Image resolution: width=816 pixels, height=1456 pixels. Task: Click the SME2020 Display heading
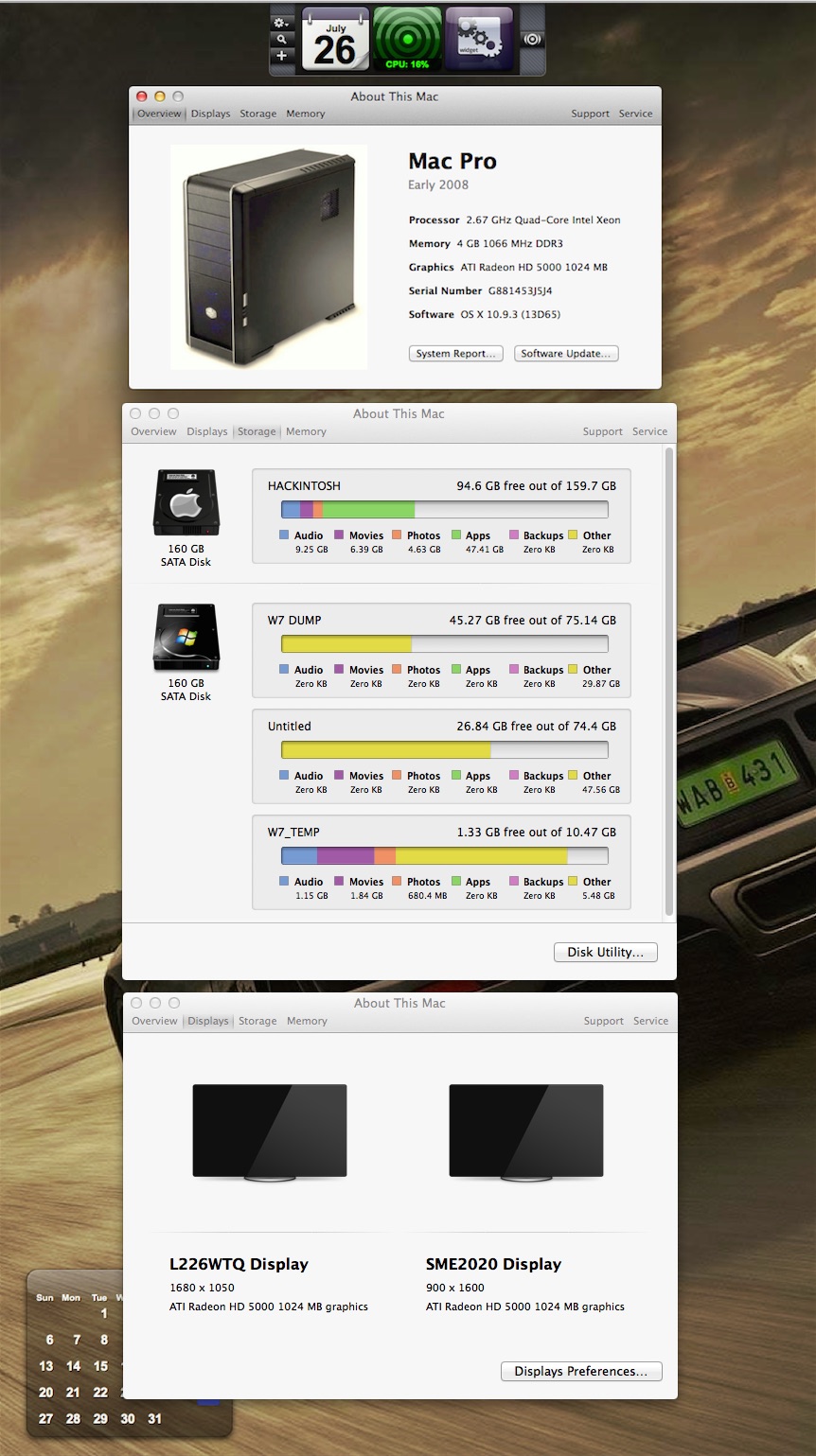(x=494, y=1264)
